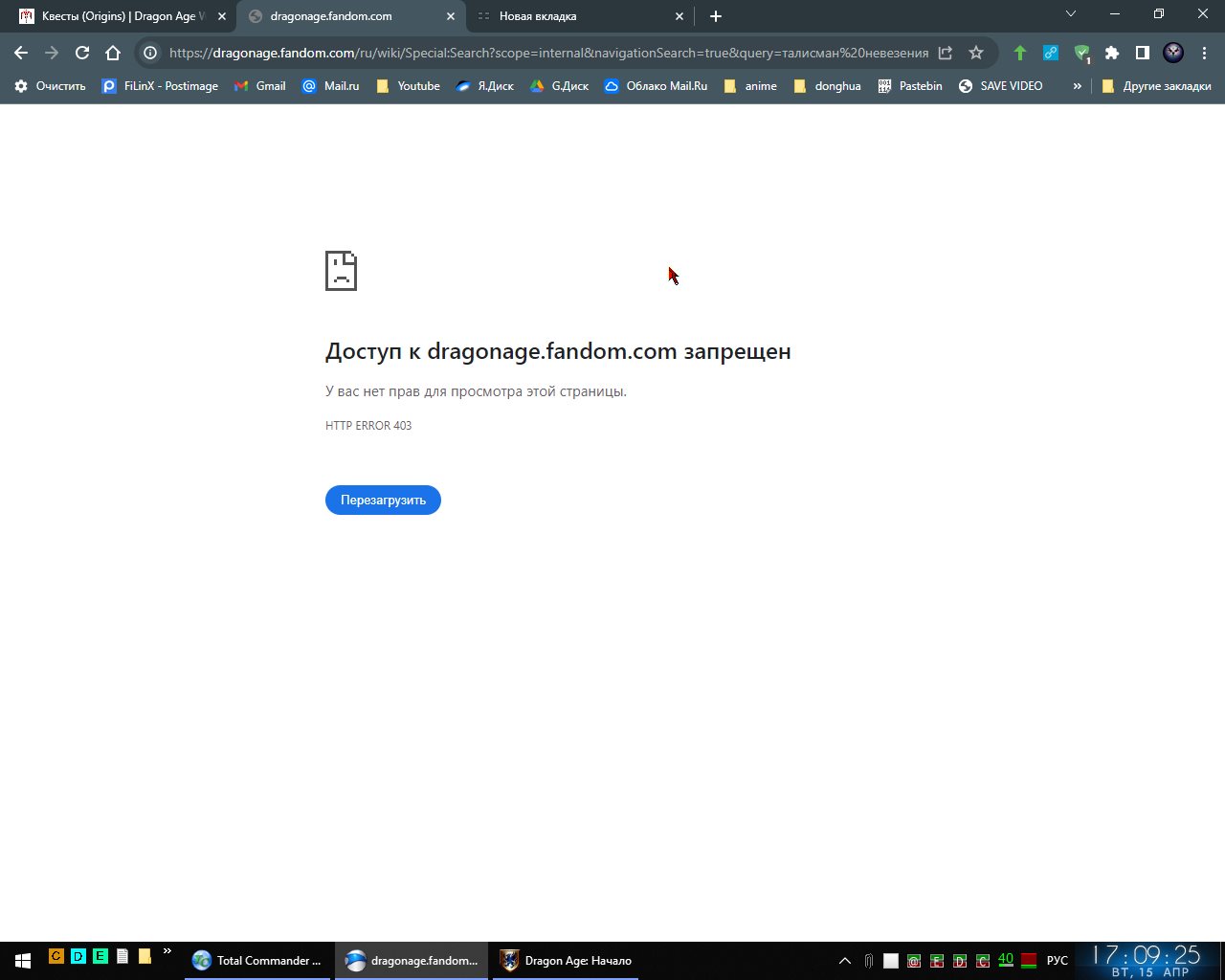Click the У вас нет прав message

point(476,391)
